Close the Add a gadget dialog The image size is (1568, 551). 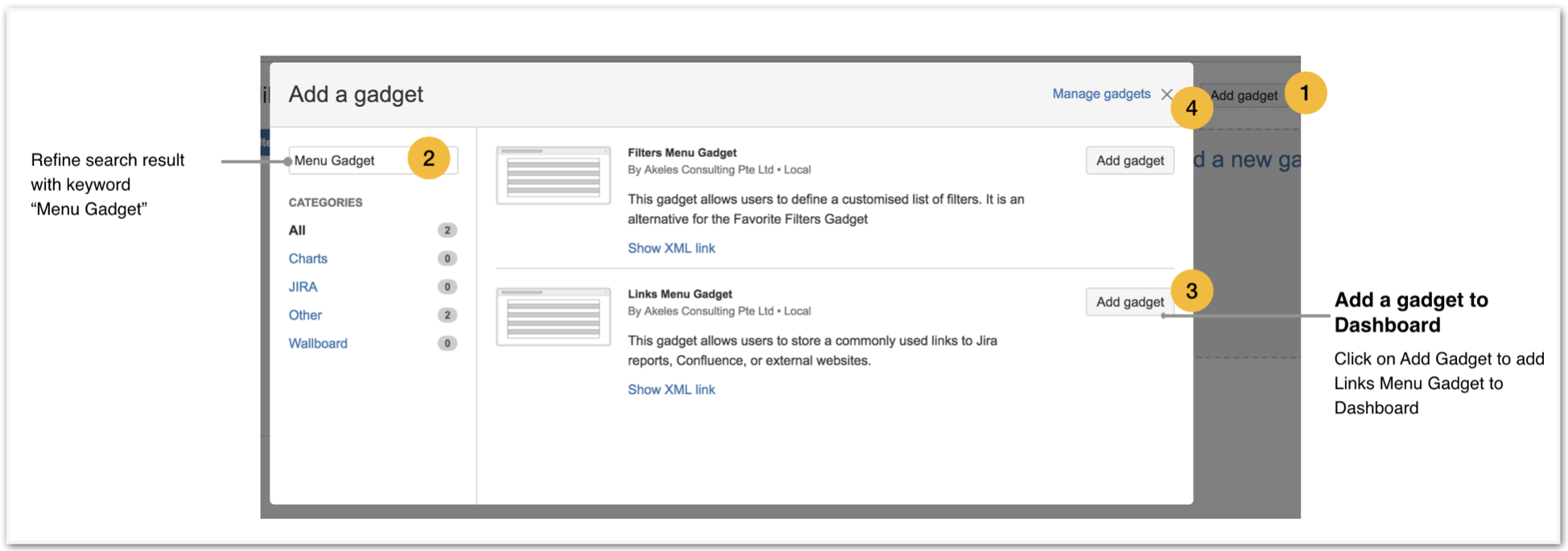click(1166, 94)
